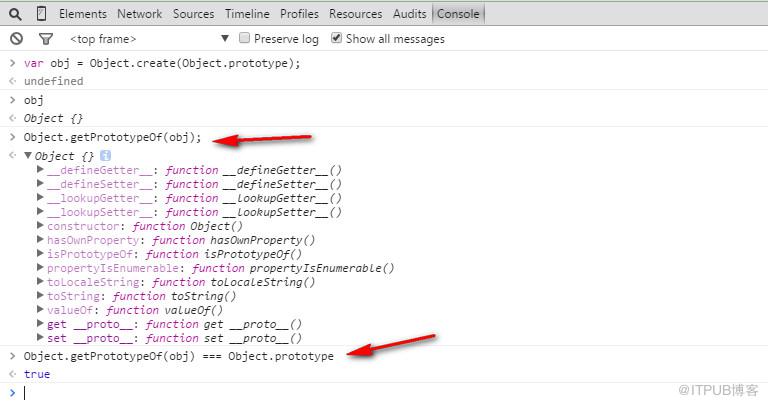The height and width of the screenshot is (405, 768).
Task: Expand the toLocaleString entry
Action: [x=41, y=282]
